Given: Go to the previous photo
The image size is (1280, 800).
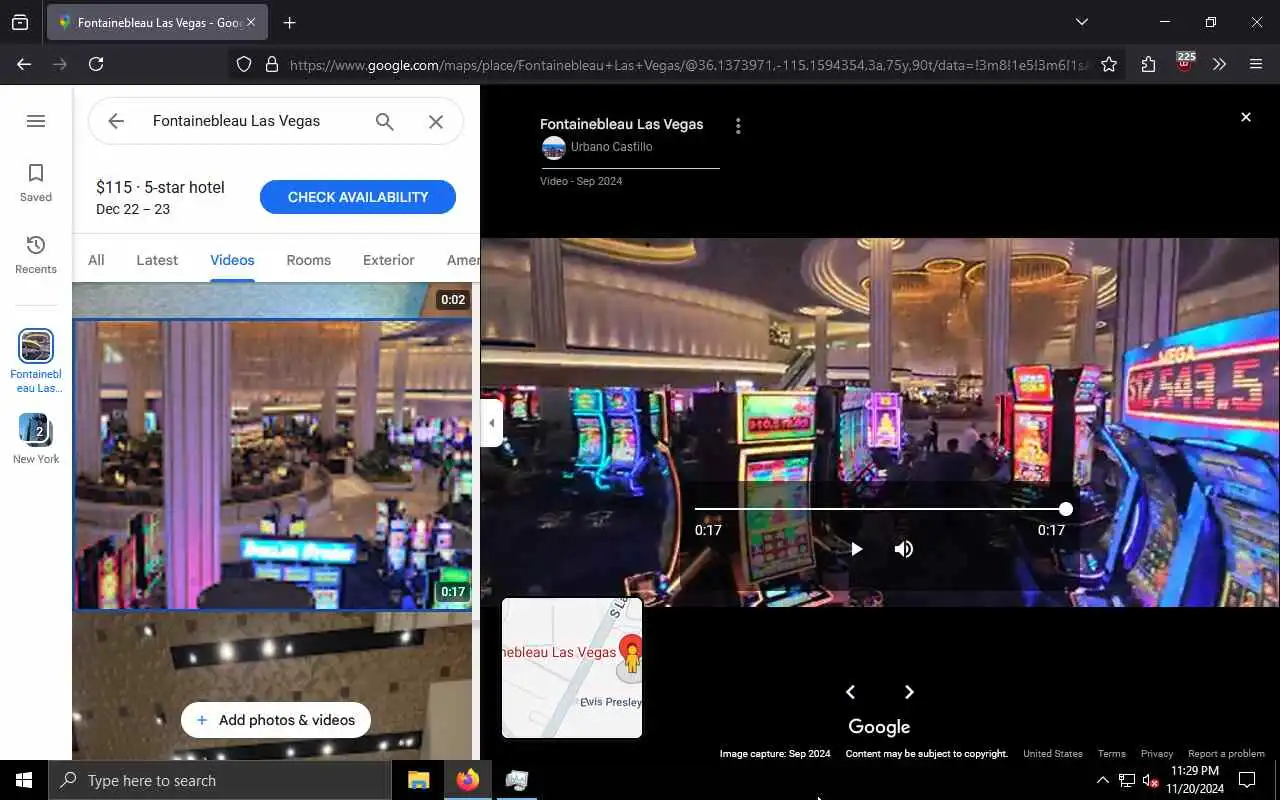Looking at the screenshot, I should coord(850,692).
